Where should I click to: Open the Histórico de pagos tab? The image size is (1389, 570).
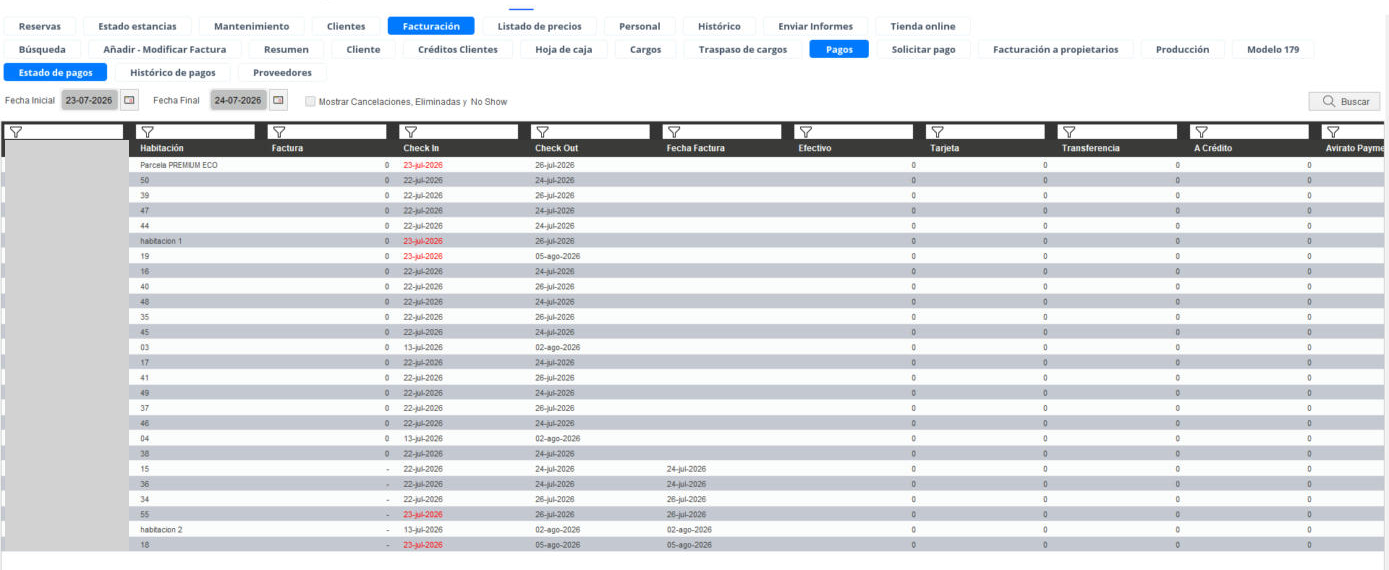pyautogui.click(x=173, y=72)
